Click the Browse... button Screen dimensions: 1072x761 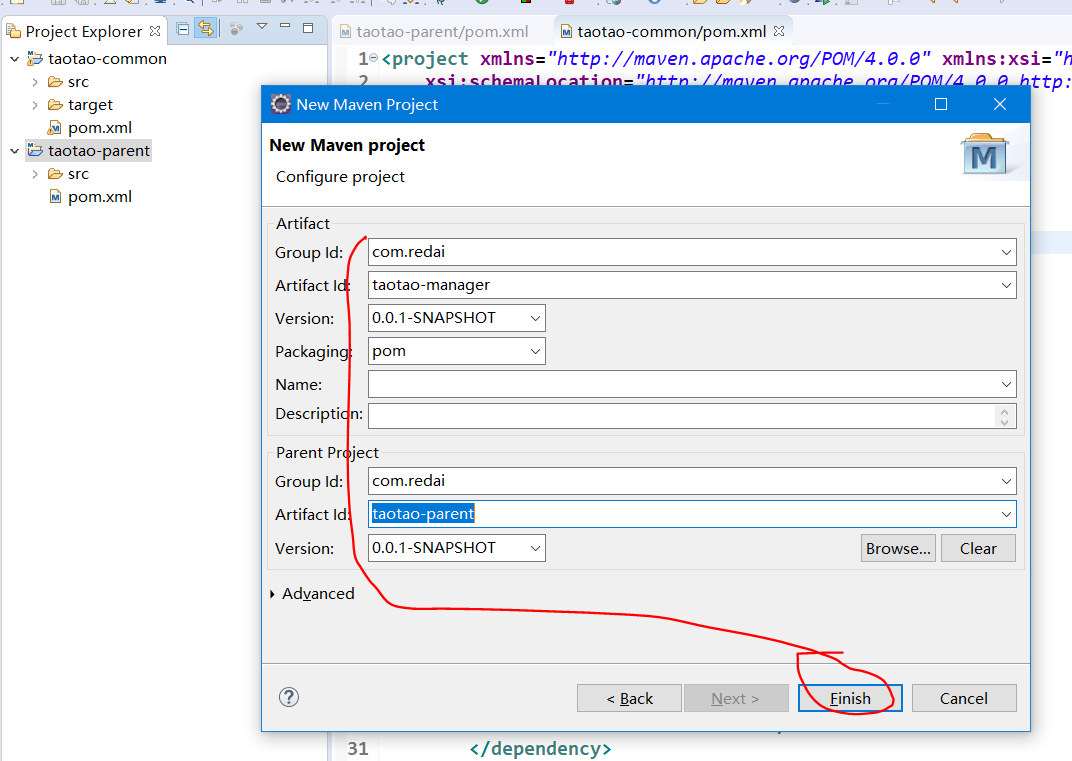[x=898, y=548]
